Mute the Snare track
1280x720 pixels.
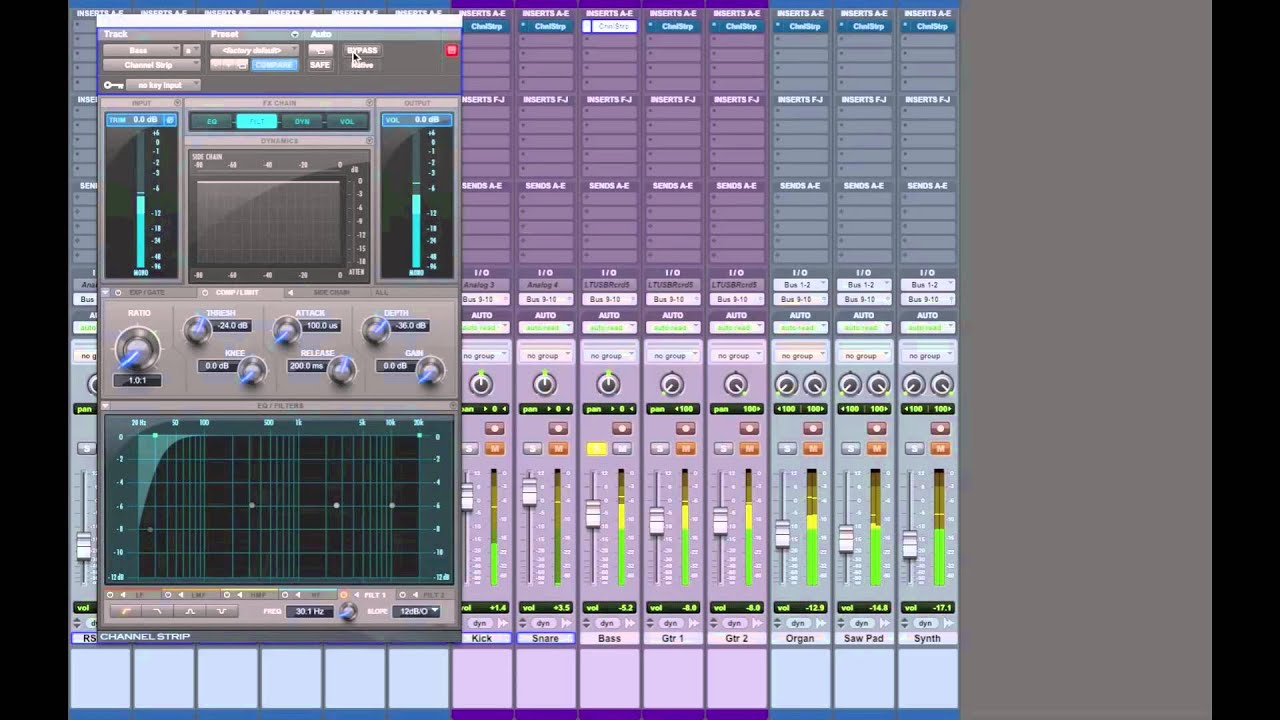point(558,449)
